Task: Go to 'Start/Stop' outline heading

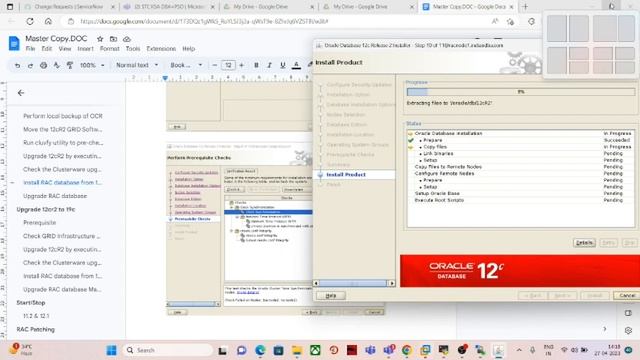Action: [31, 303]
